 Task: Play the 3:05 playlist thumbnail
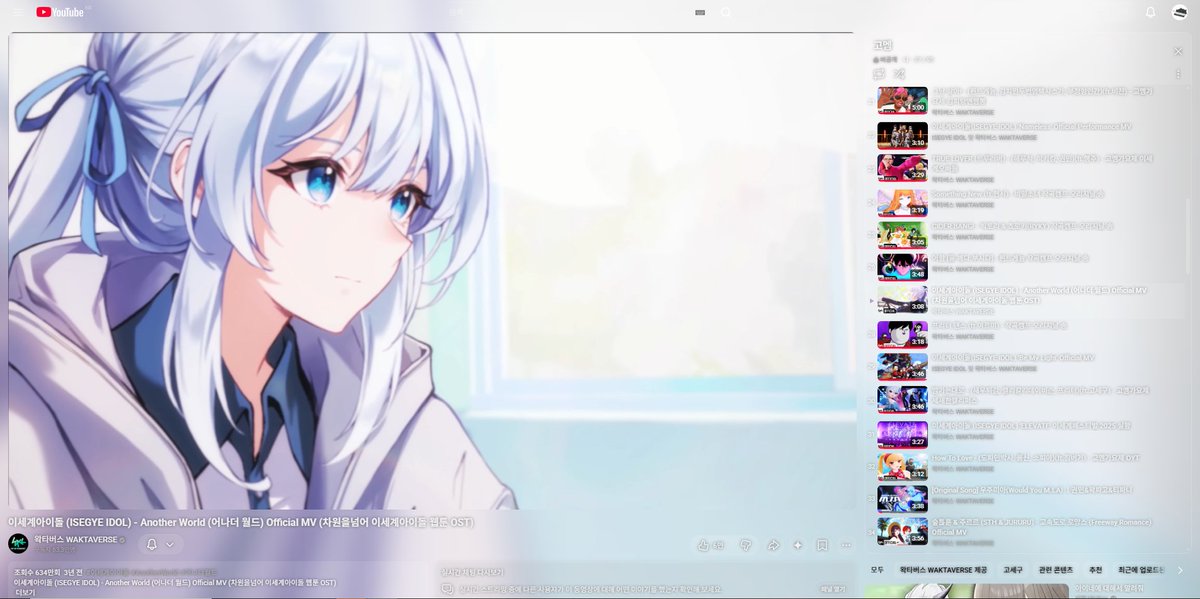point(902,236)
